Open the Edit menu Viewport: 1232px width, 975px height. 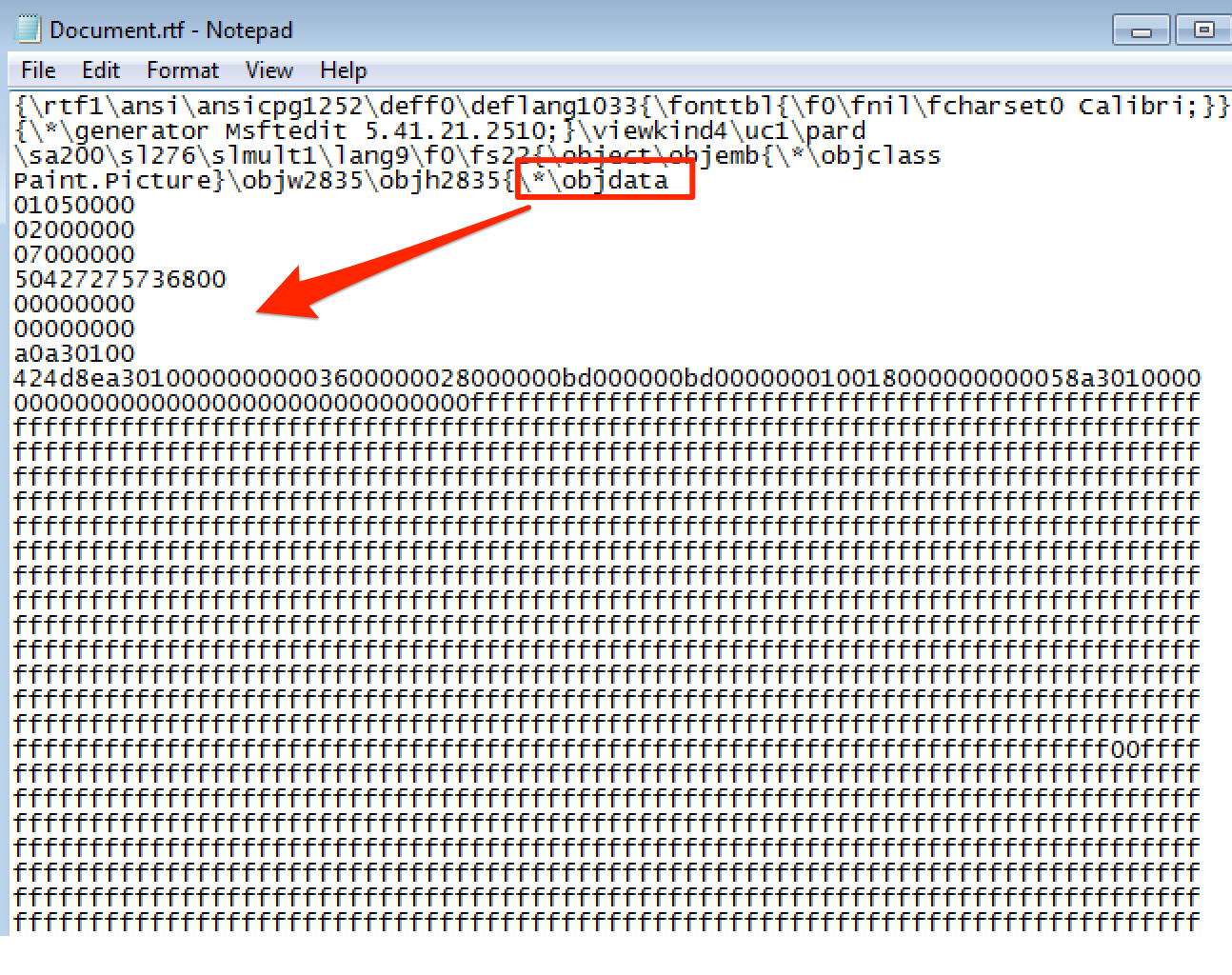tap(101, 70)
